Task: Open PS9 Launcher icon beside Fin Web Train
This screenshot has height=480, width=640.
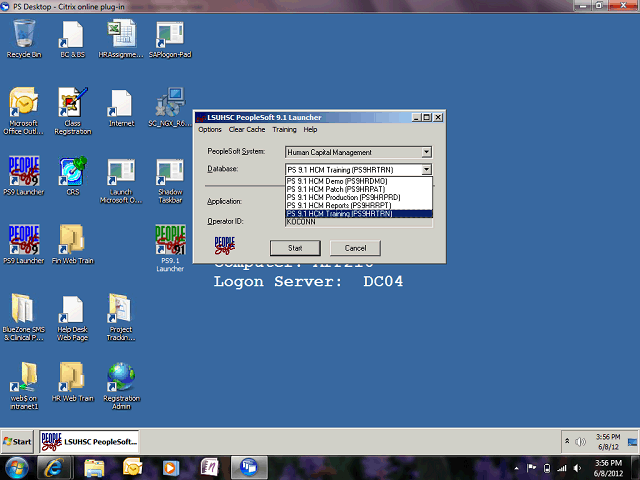Action: [x=24, y=244]
